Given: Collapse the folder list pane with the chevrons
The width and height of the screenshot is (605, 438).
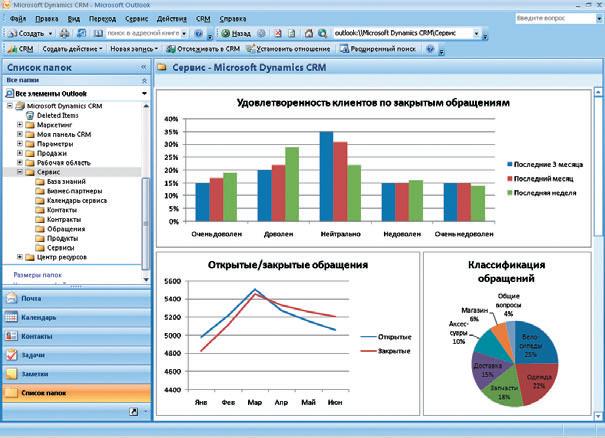Looking at the screenshot, I should (143, 67).
